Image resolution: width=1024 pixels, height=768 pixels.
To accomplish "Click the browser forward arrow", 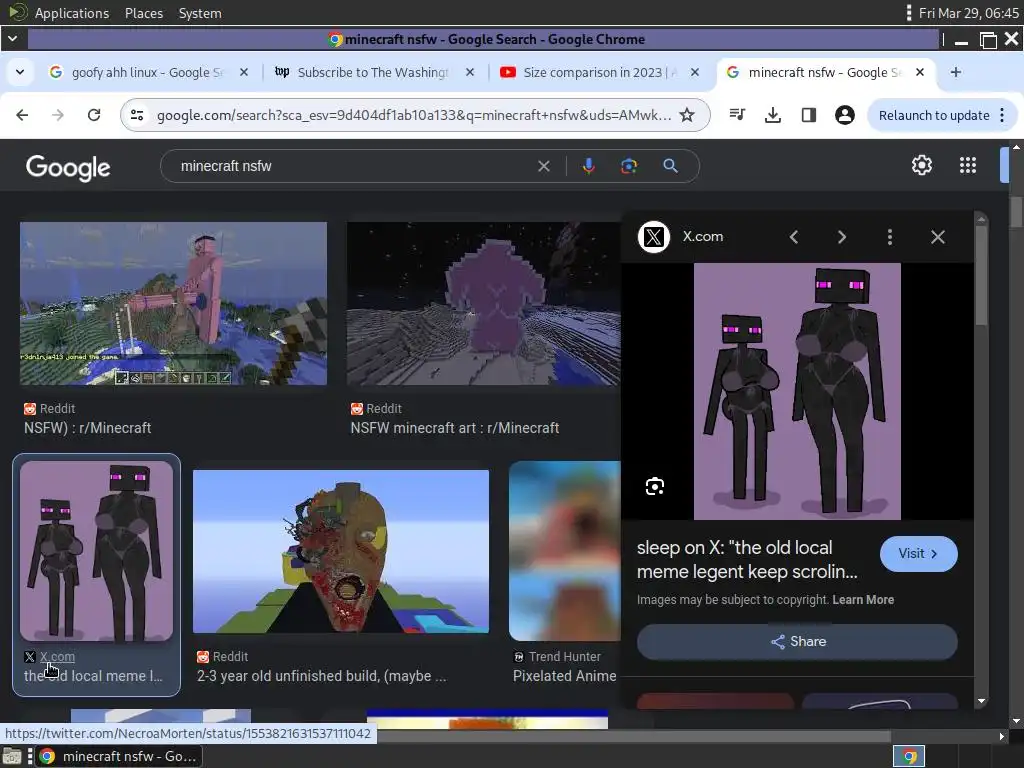I will coord(58,116).
